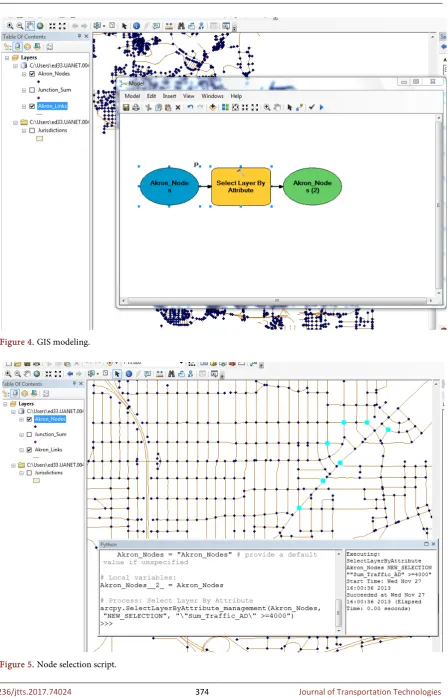Click Go Back extent arrow in Figure 5 toolbar
Screen dimensions: 448x698
click(x=70, y=374)
